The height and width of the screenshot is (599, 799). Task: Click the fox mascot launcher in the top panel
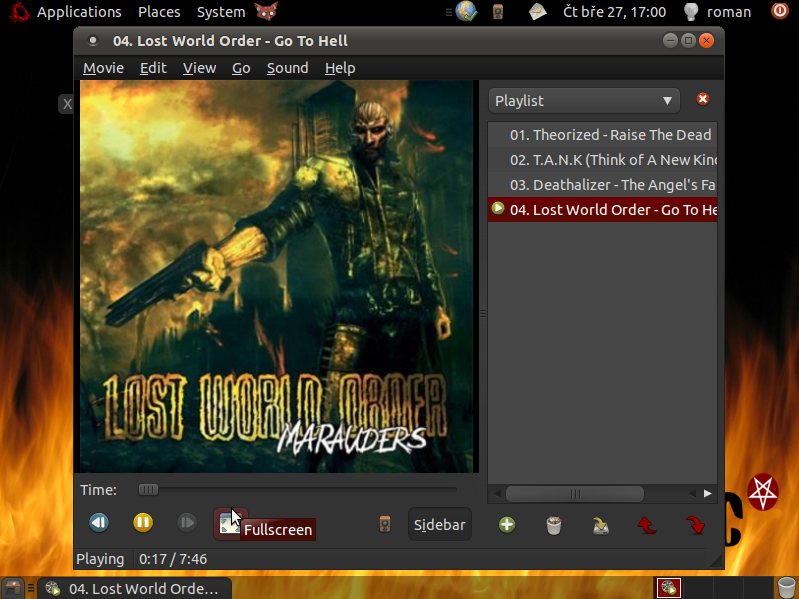click(x=267, y=11)
